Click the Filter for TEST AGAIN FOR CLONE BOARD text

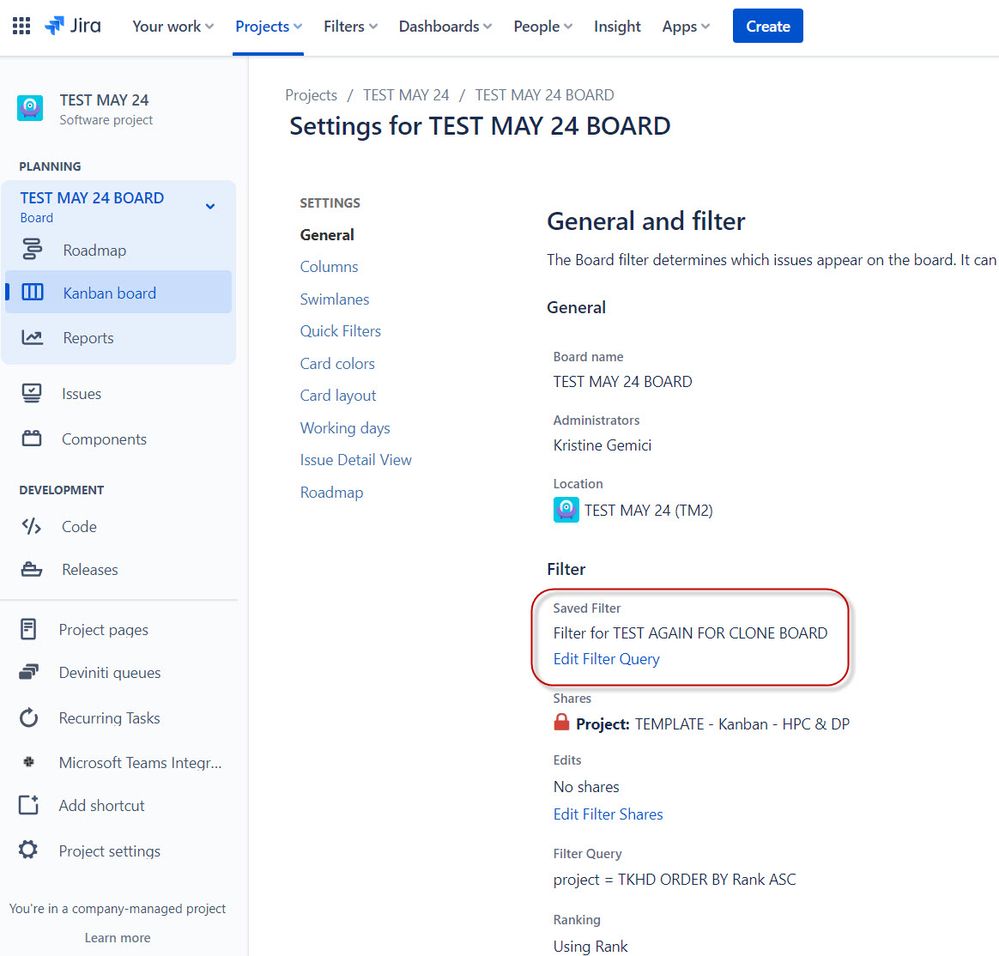690,632
